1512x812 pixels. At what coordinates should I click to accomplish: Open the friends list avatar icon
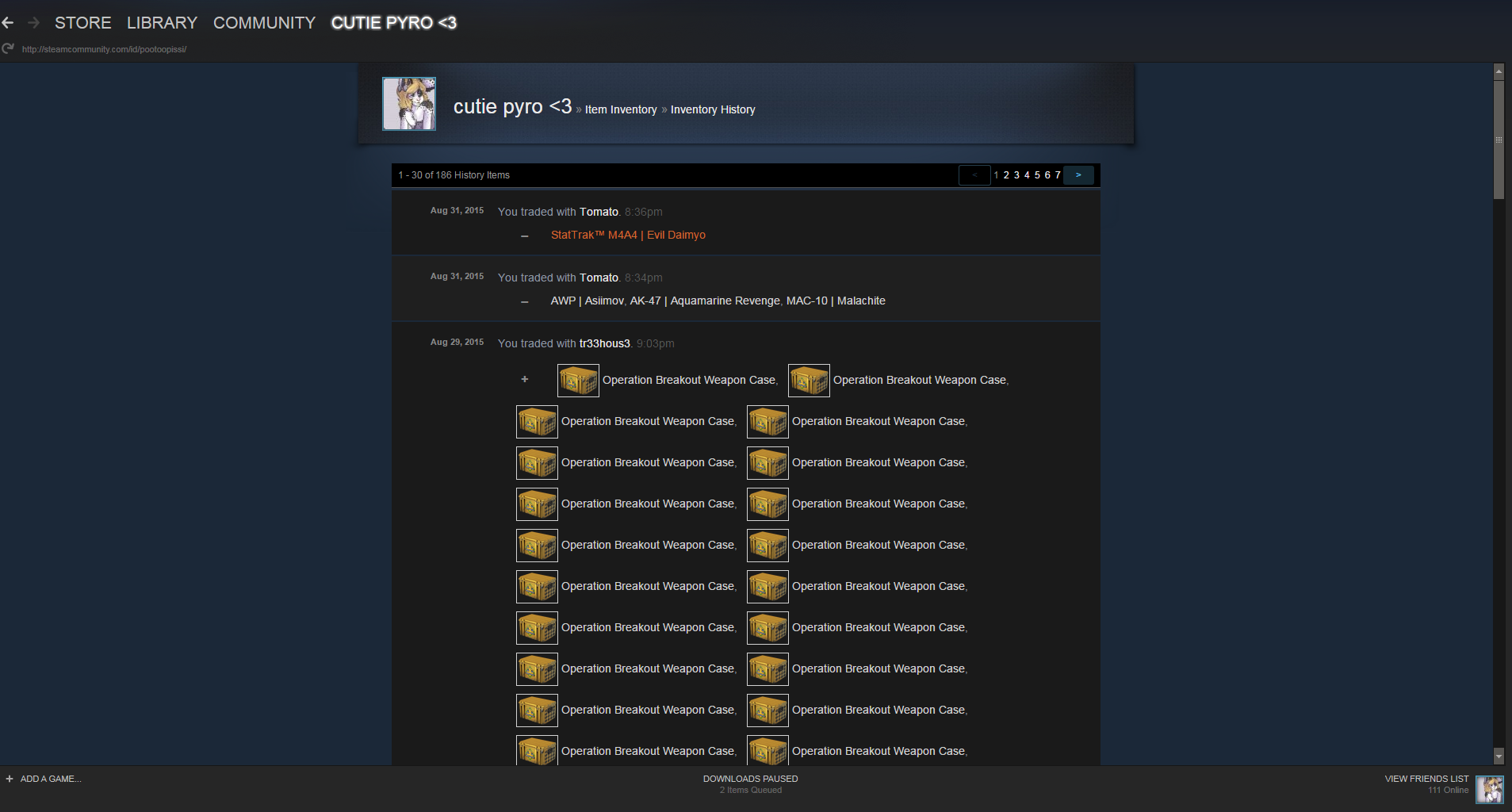[1490, 790]
